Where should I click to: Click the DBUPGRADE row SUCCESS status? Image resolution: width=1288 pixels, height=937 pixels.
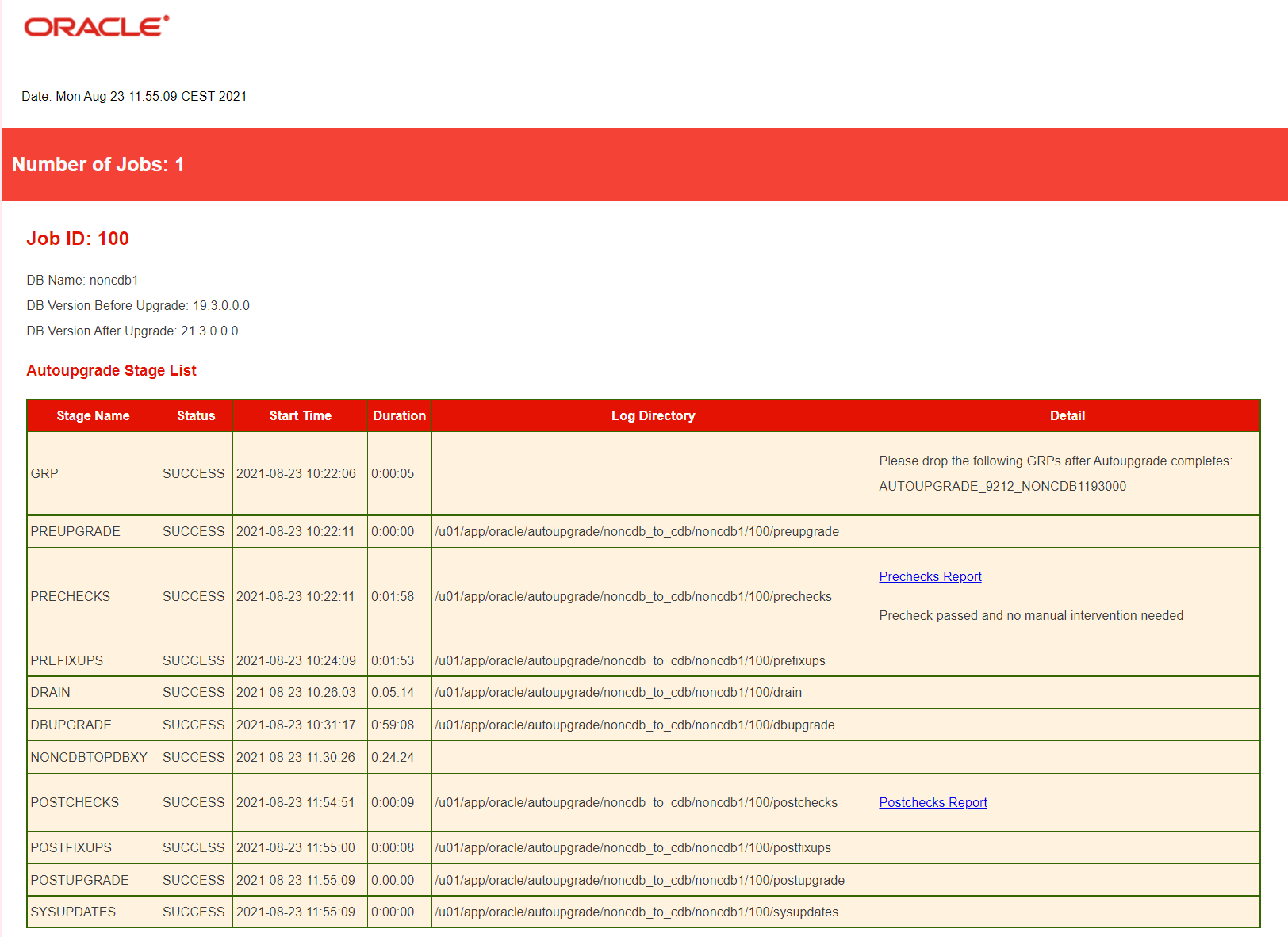194,725
